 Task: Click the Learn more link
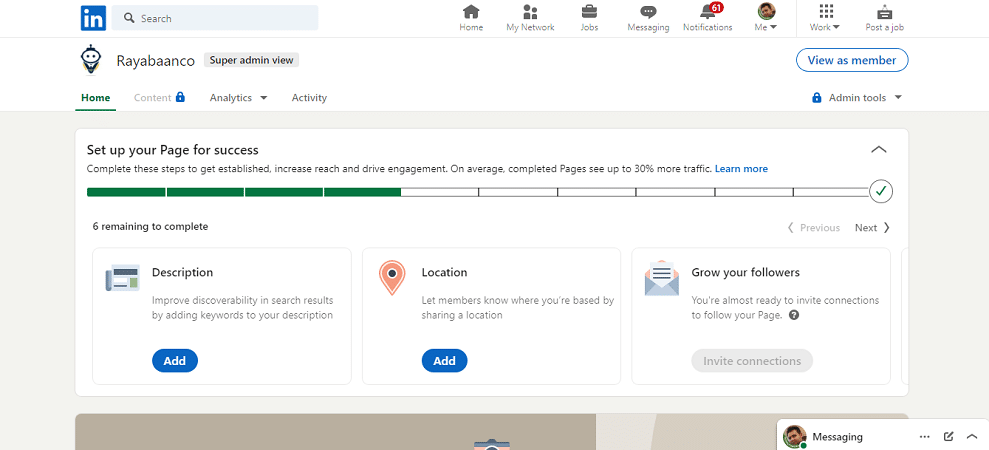coord(741,169)
